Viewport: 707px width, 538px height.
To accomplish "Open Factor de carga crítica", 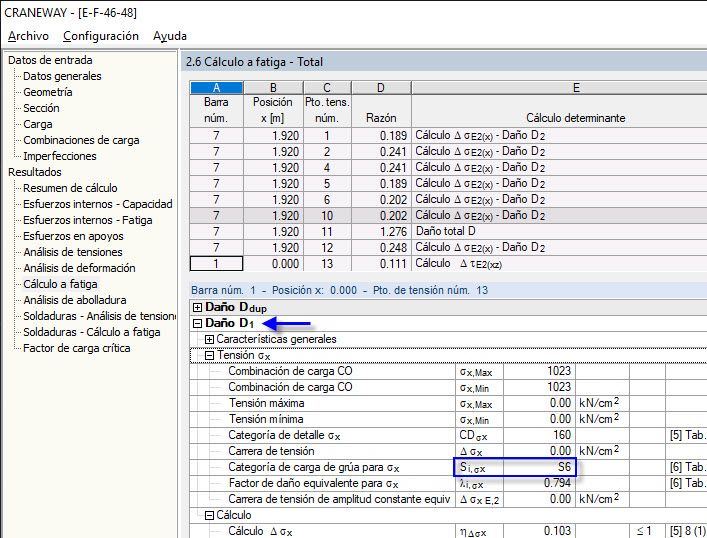I will point(77,348).
